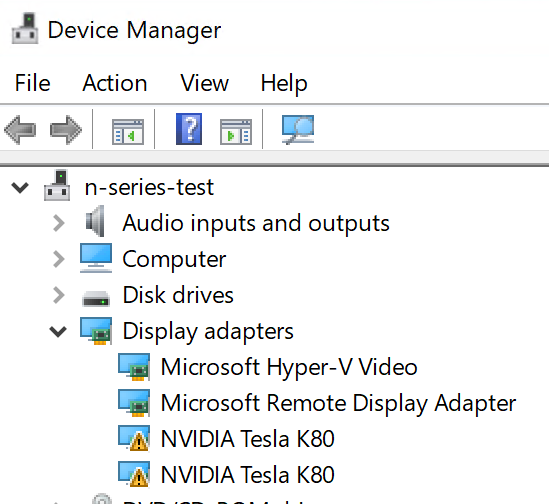This screenshot has height=504, width=549.
Task: Click Scan for hardware changes icon
Action: (x=298, y=130)
